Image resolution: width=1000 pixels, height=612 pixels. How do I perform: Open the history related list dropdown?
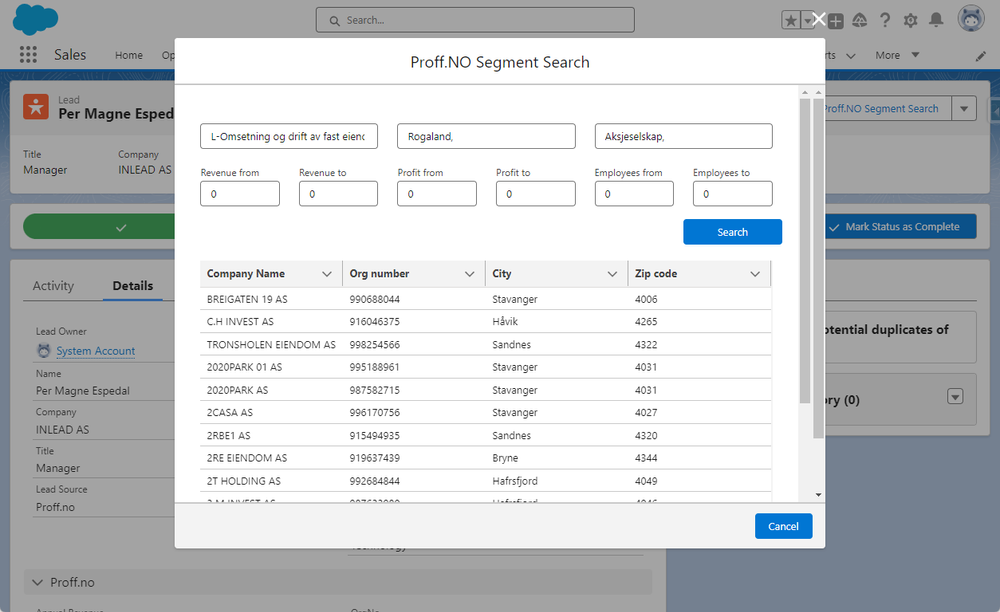point(955,397)
